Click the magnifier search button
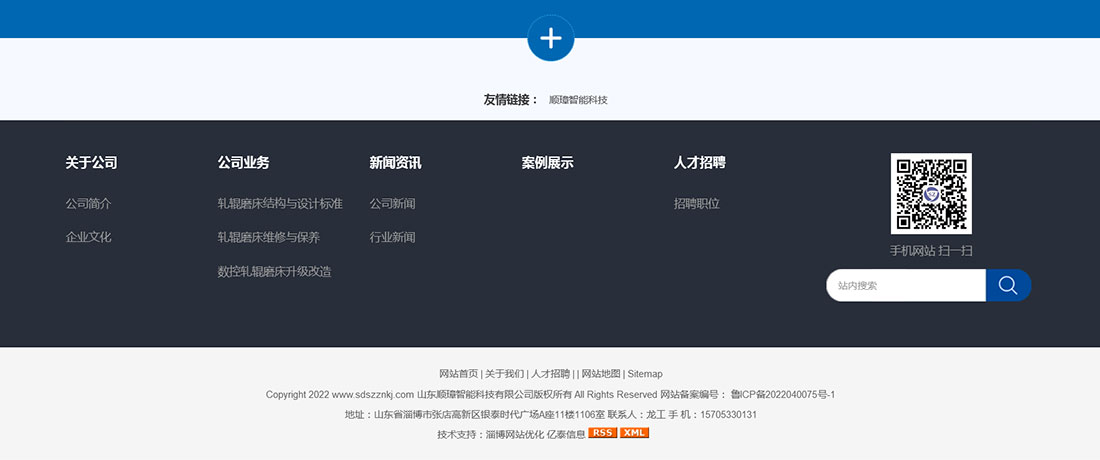Screen dimensions: 1100x460 pyautogui.click(x=1008, y=285)
